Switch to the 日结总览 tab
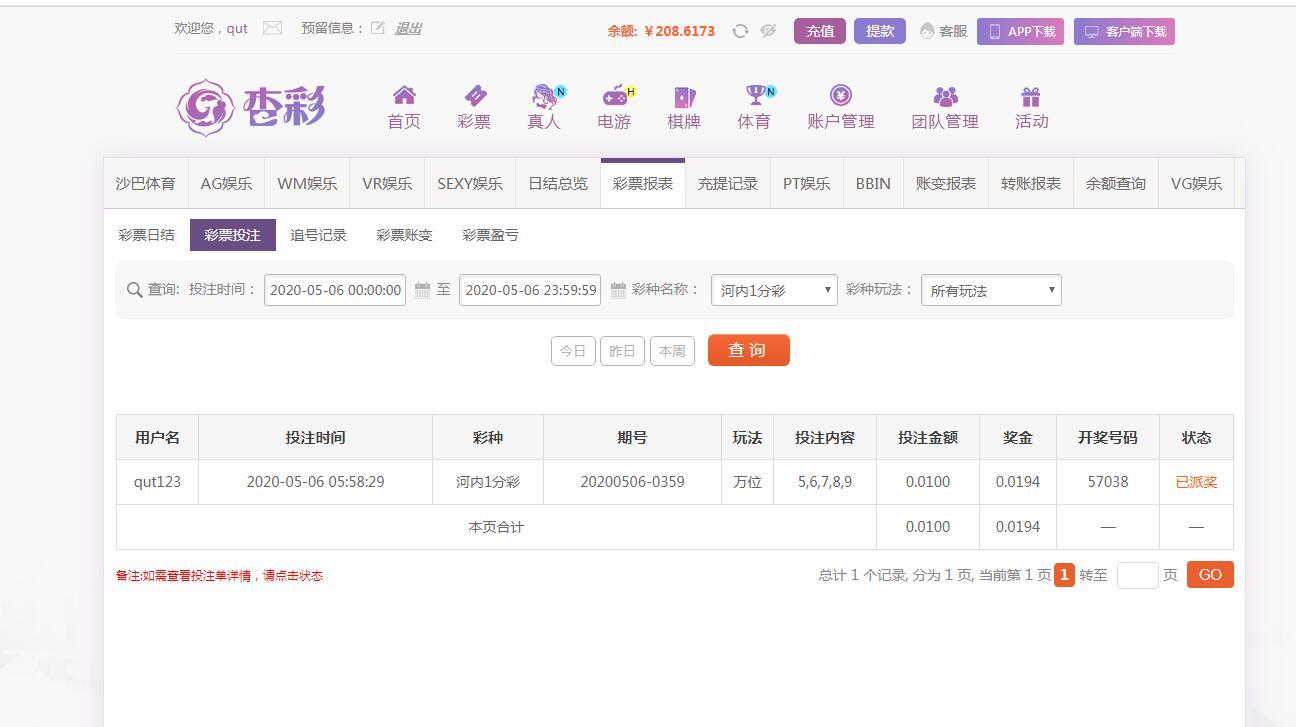Screen dimensions: 1296x727 click(x=558, y=183)
